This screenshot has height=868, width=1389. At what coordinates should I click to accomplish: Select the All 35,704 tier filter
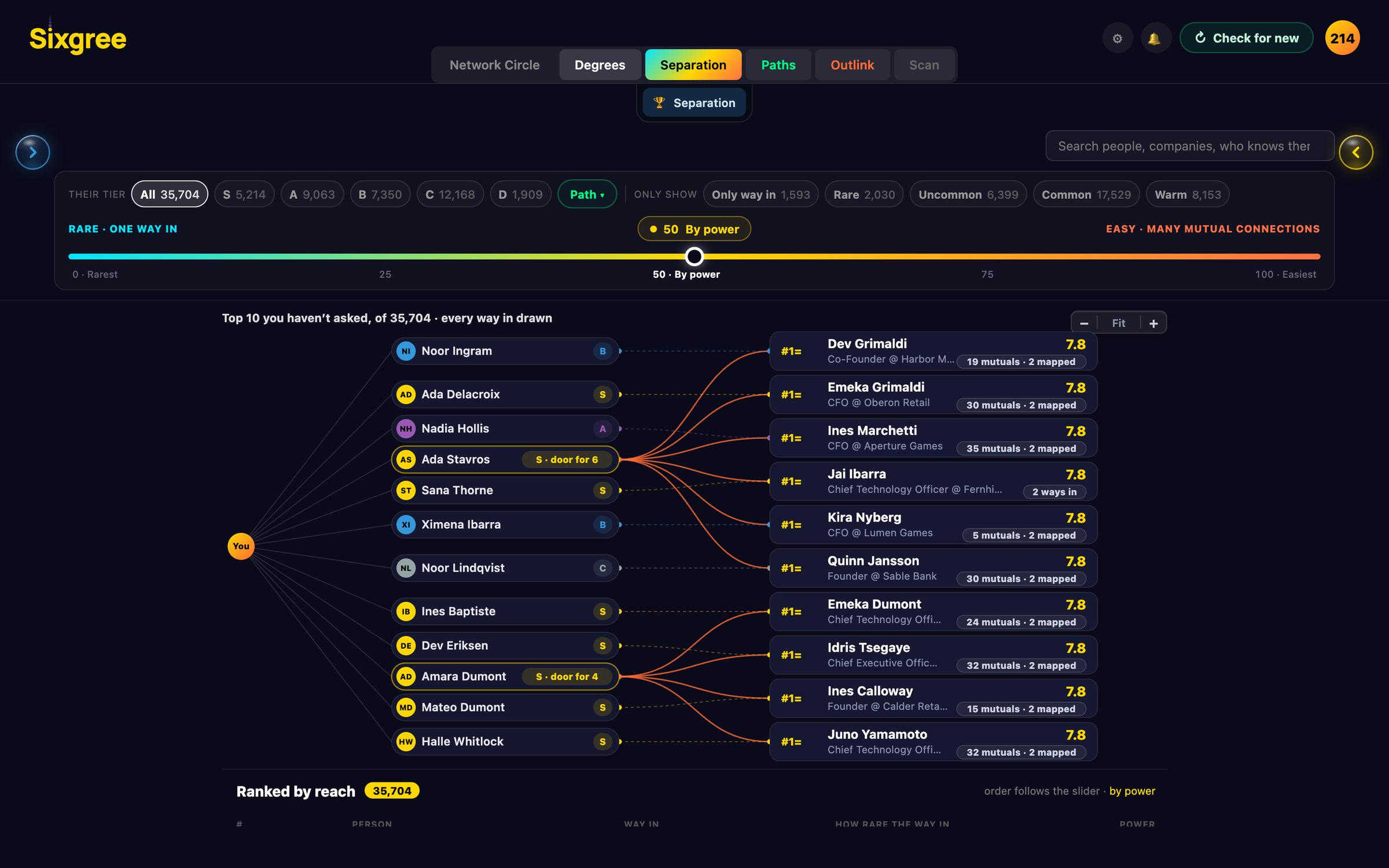pos(170,194)
